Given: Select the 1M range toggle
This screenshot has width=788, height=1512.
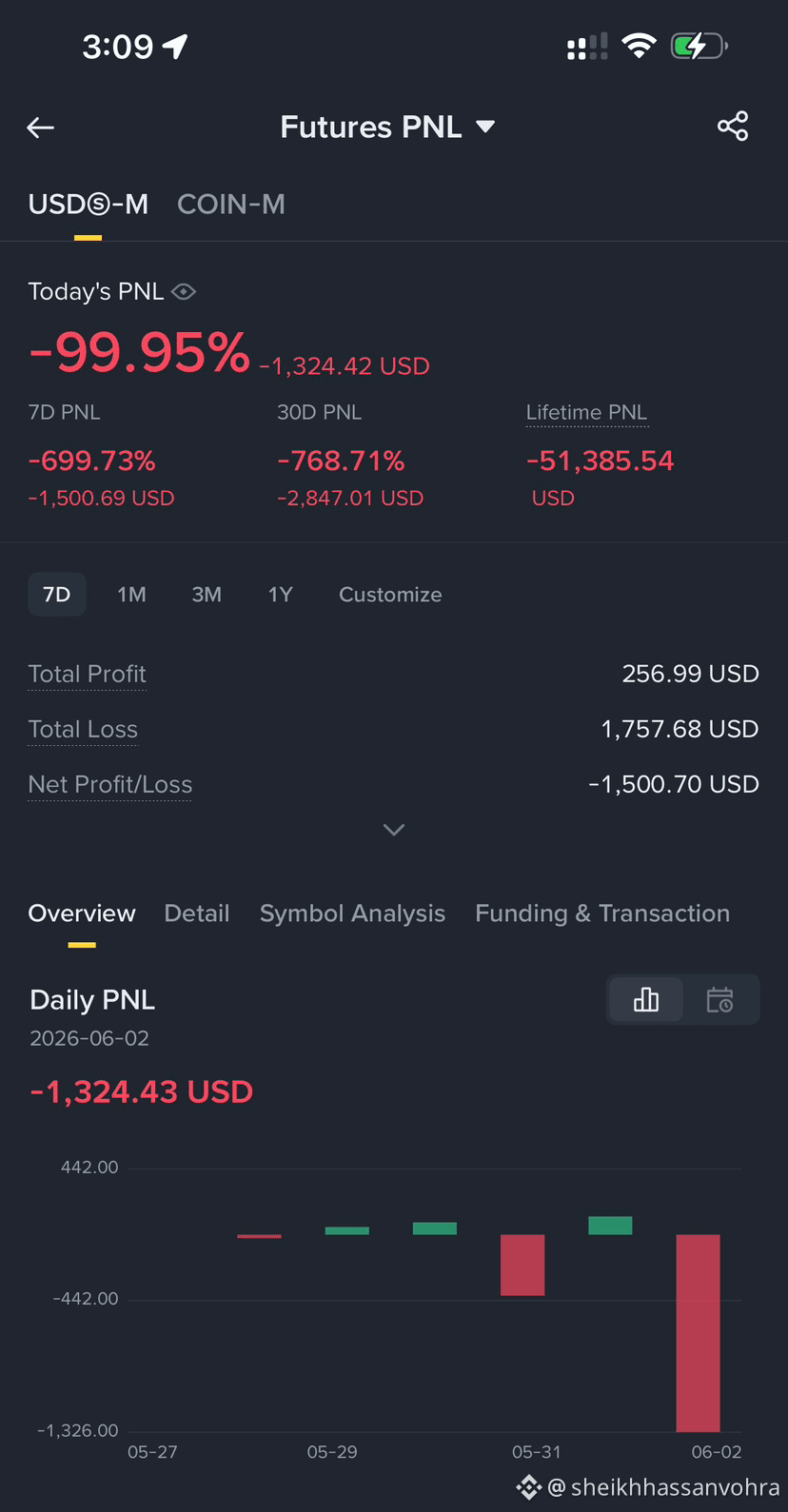Looking at the screenshot, I should click(x=131, y=595).
